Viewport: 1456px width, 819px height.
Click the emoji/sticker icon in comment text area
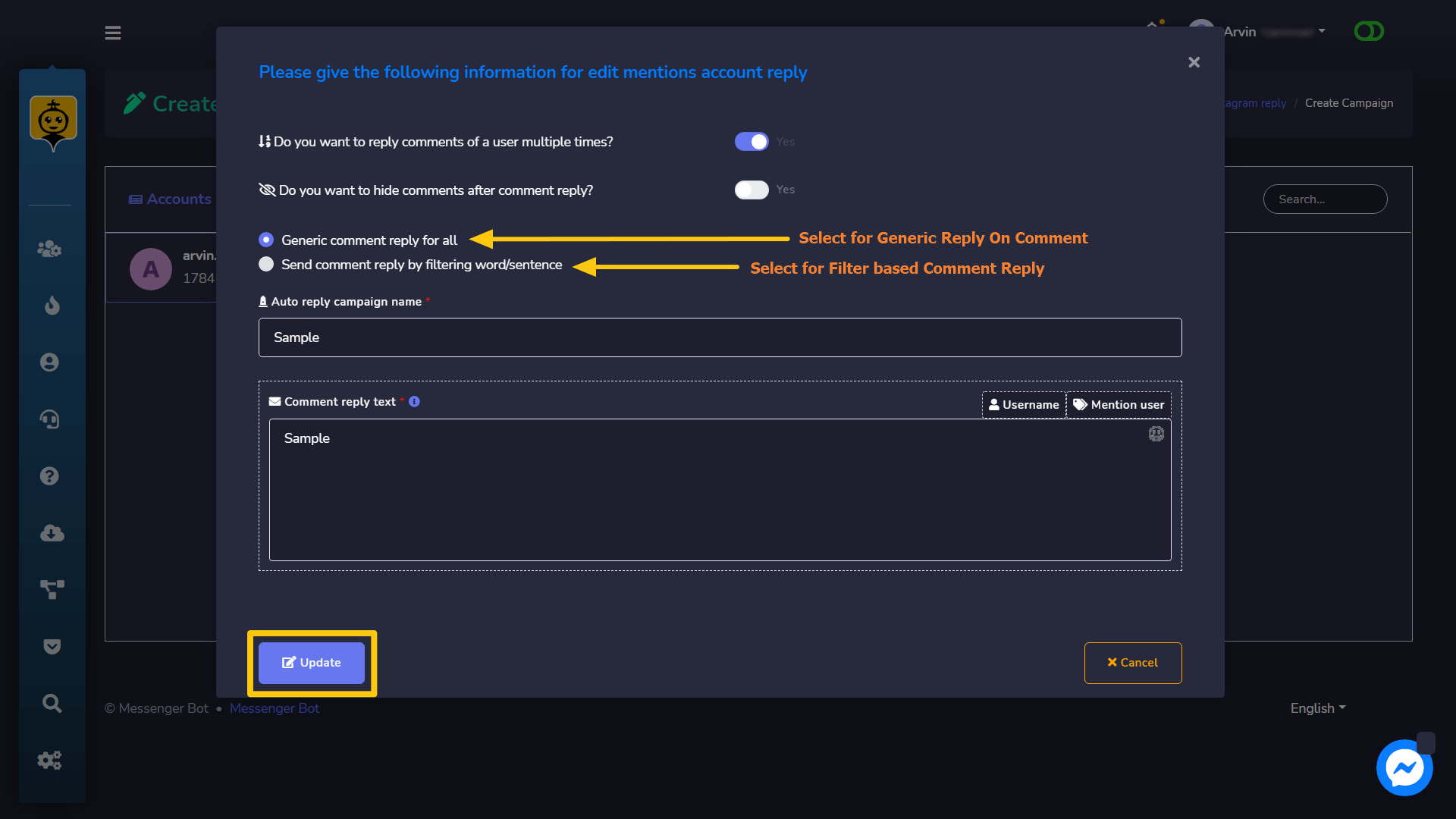(x=1155, y=433)
